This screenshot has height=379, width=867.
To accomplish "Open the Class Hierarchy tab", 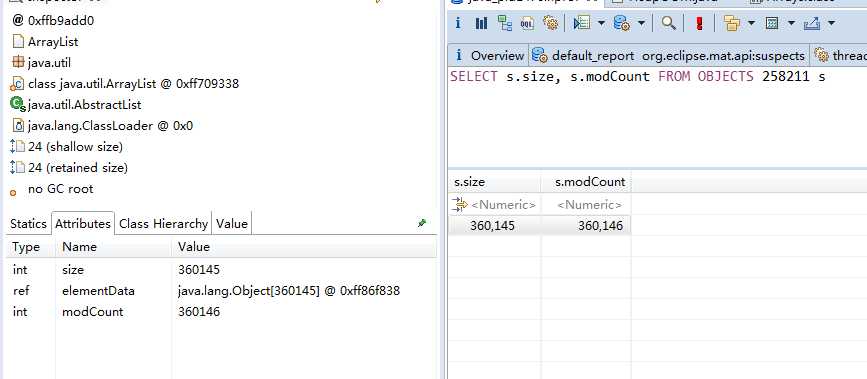I will 163,224.
